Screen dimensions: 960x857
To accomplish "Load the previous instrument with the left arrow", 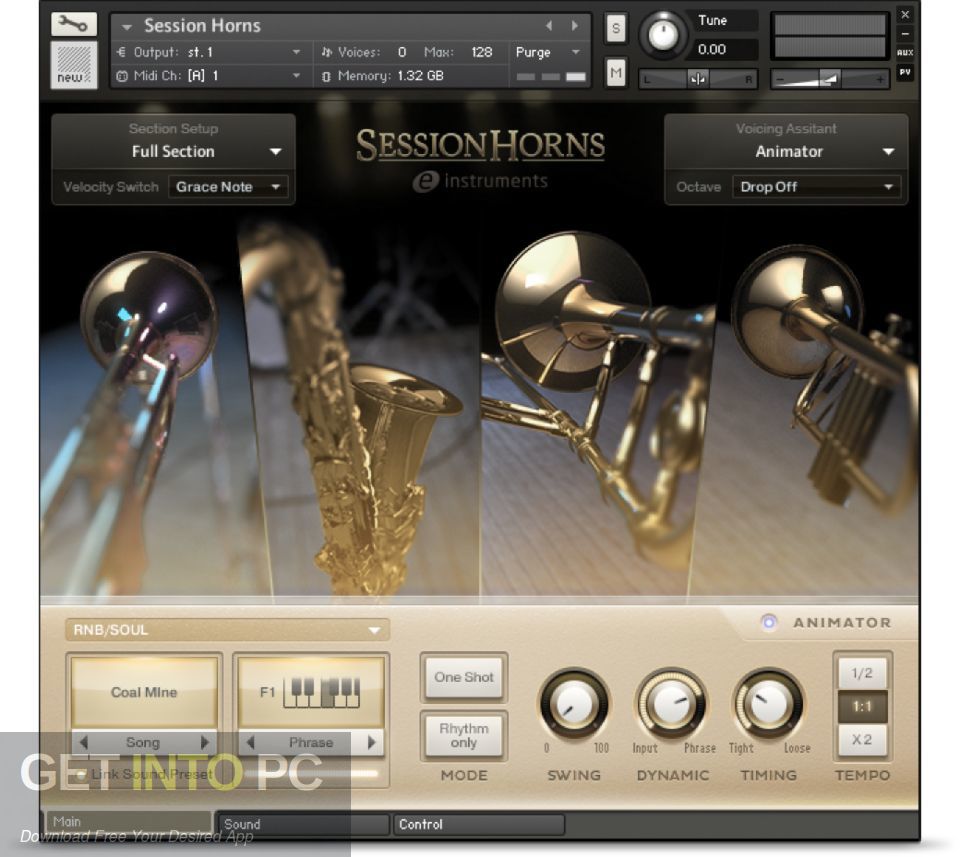I will tap(549, 26).
